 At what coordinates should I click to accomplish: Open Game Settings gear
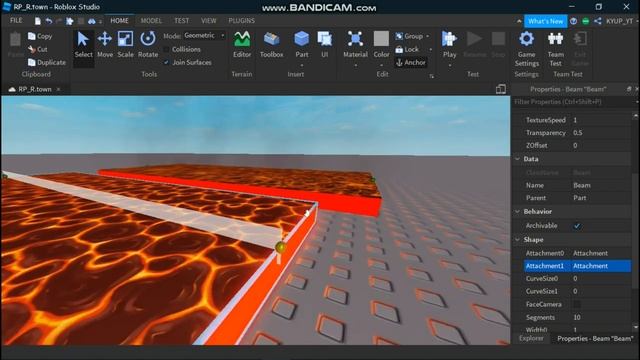(x=527, y=40)
